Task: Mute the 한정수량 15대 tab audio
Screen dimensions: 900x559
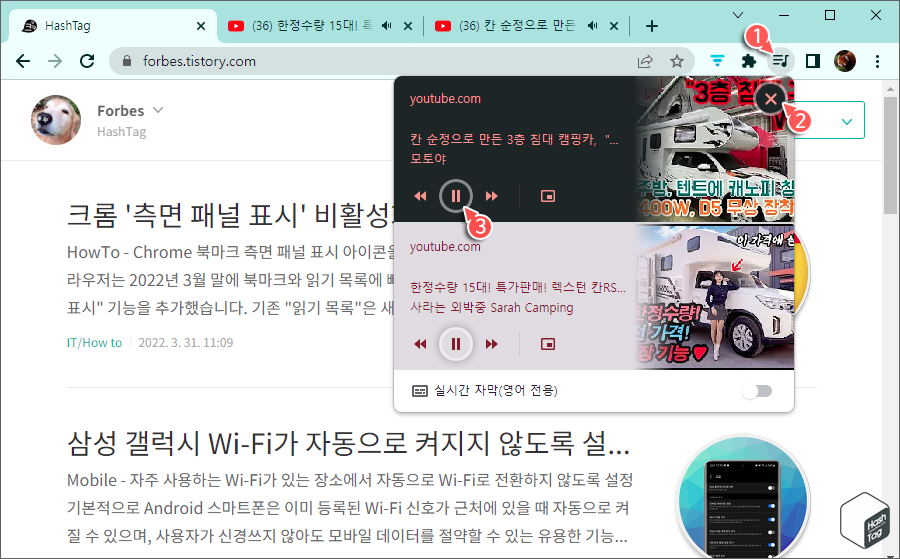Action: (387, 26)
